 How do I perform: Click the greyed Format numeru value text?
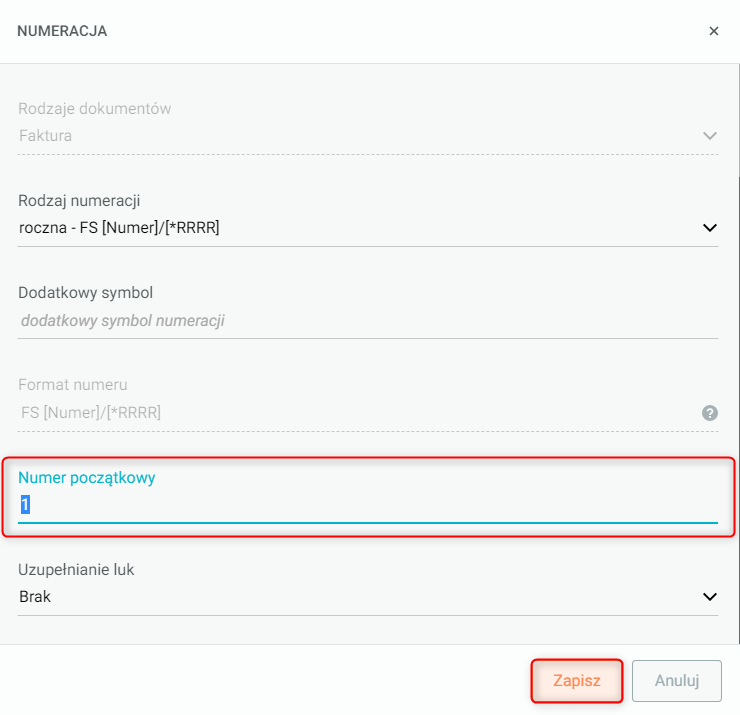point(90,412)
